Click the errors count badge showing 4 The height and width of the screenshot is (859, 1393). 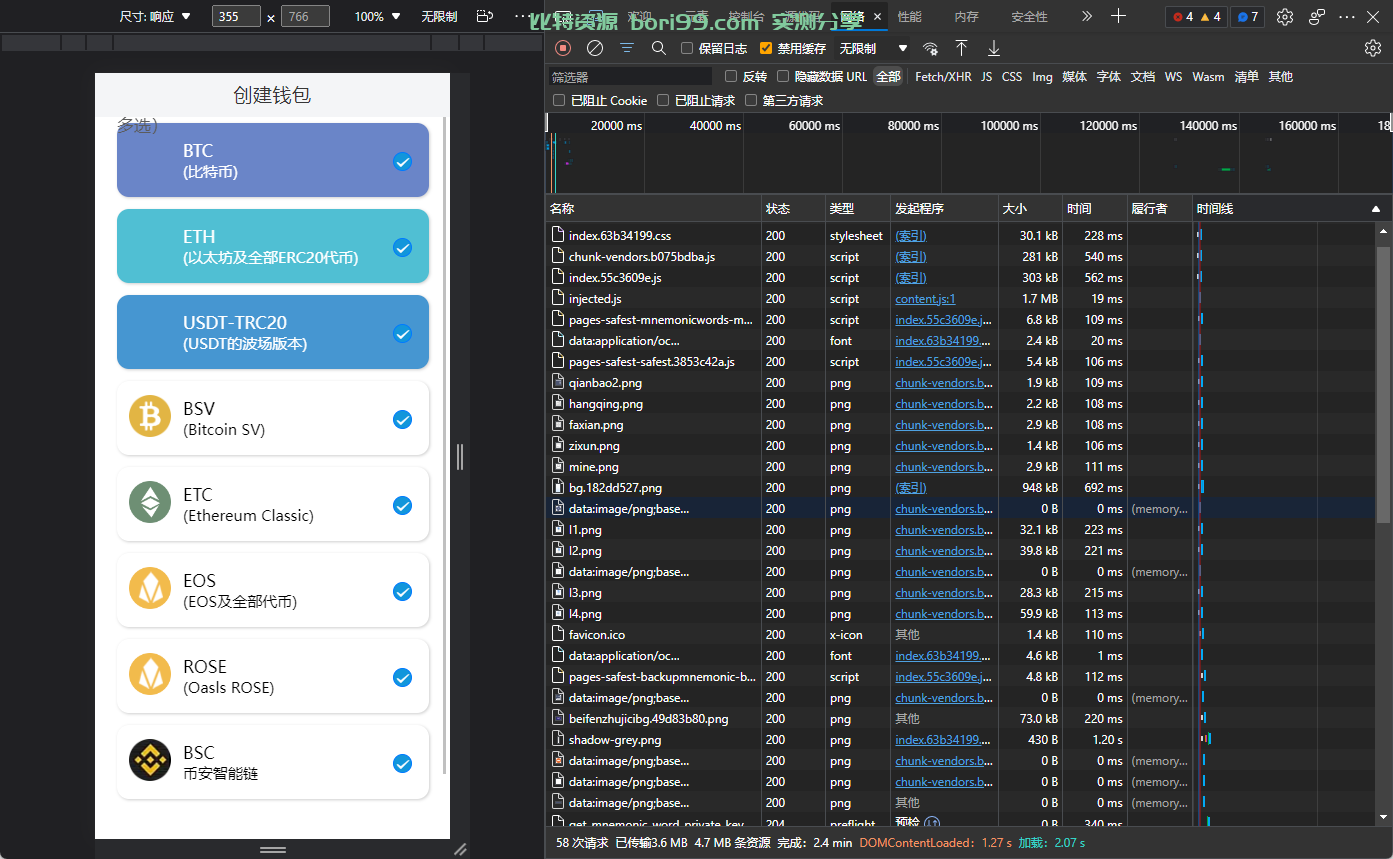[x=1182, y=17]
